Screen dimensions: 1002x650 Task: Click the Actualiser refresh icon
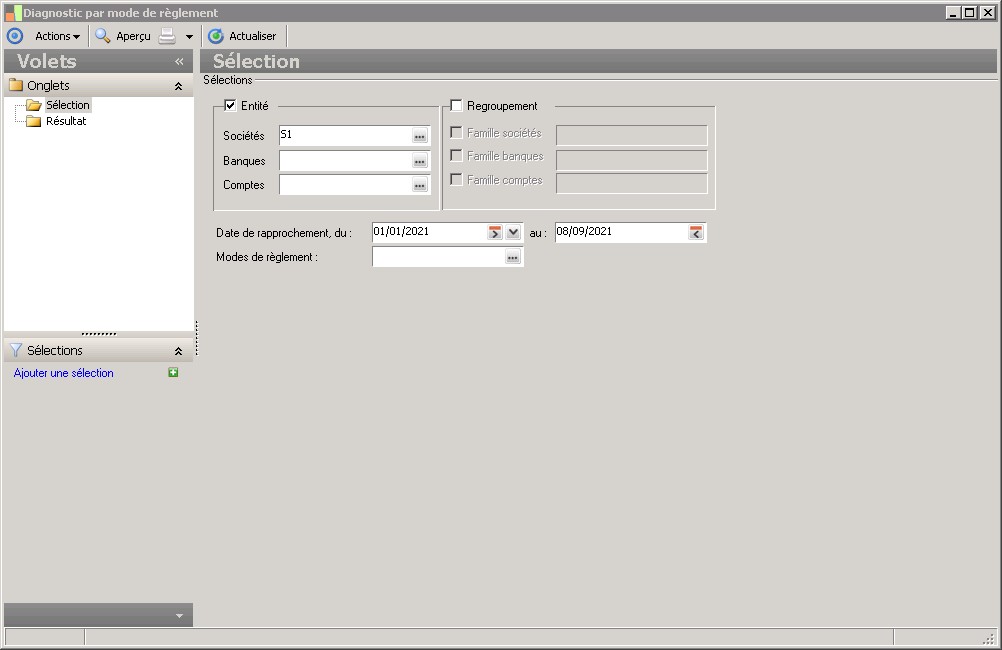(x=216, y=36)
